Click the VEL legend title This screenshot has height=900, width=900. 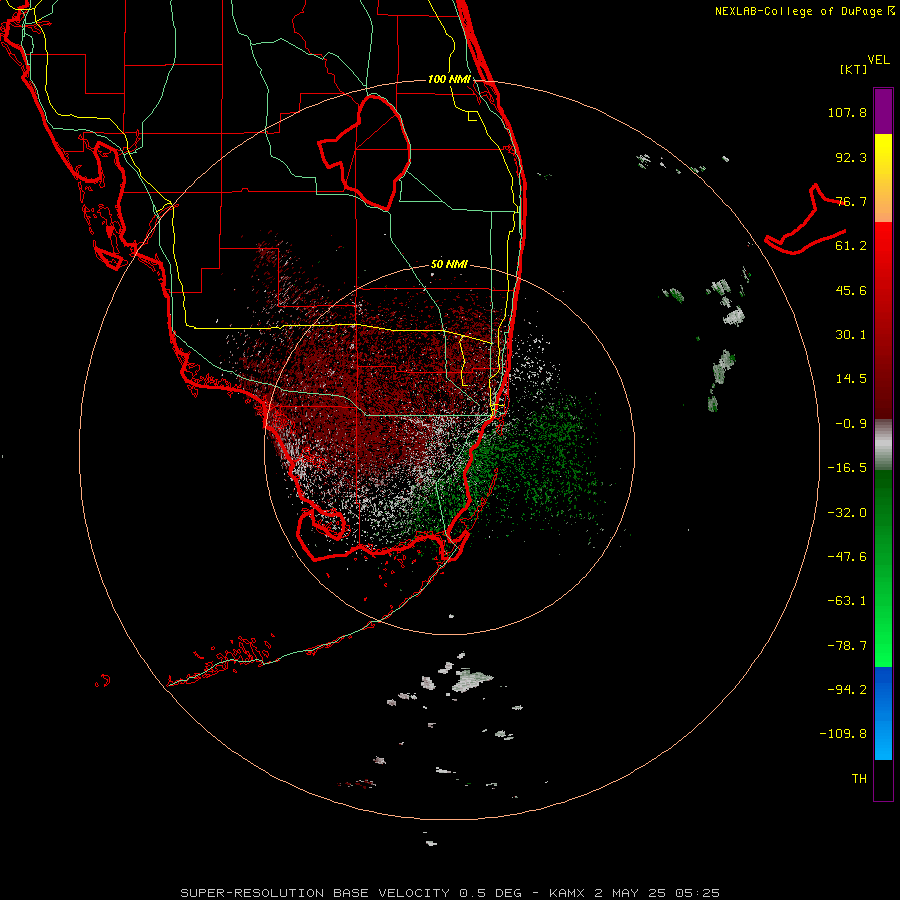pos(878,60)
